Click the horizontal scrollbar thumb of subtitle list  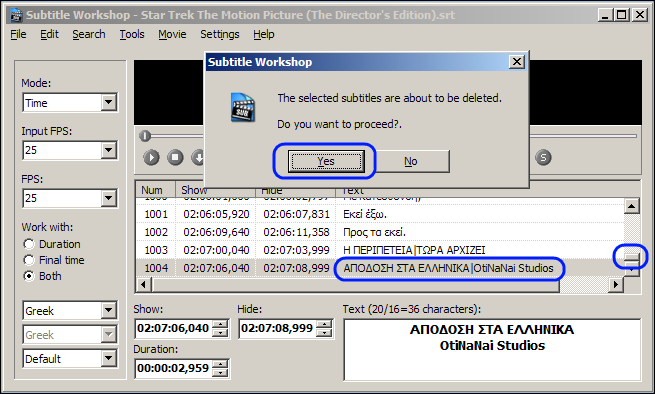point(356,285)
